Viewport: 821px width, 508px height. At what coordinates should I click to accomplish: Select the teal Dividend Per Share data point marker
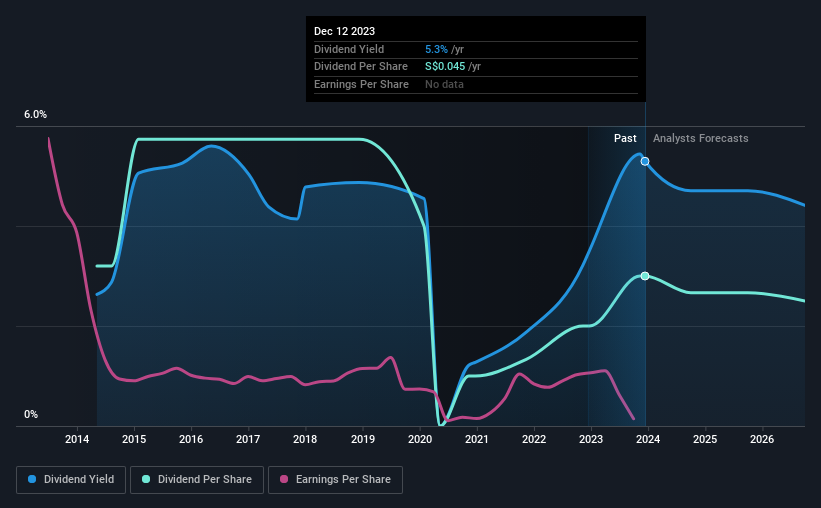point(645,276)
